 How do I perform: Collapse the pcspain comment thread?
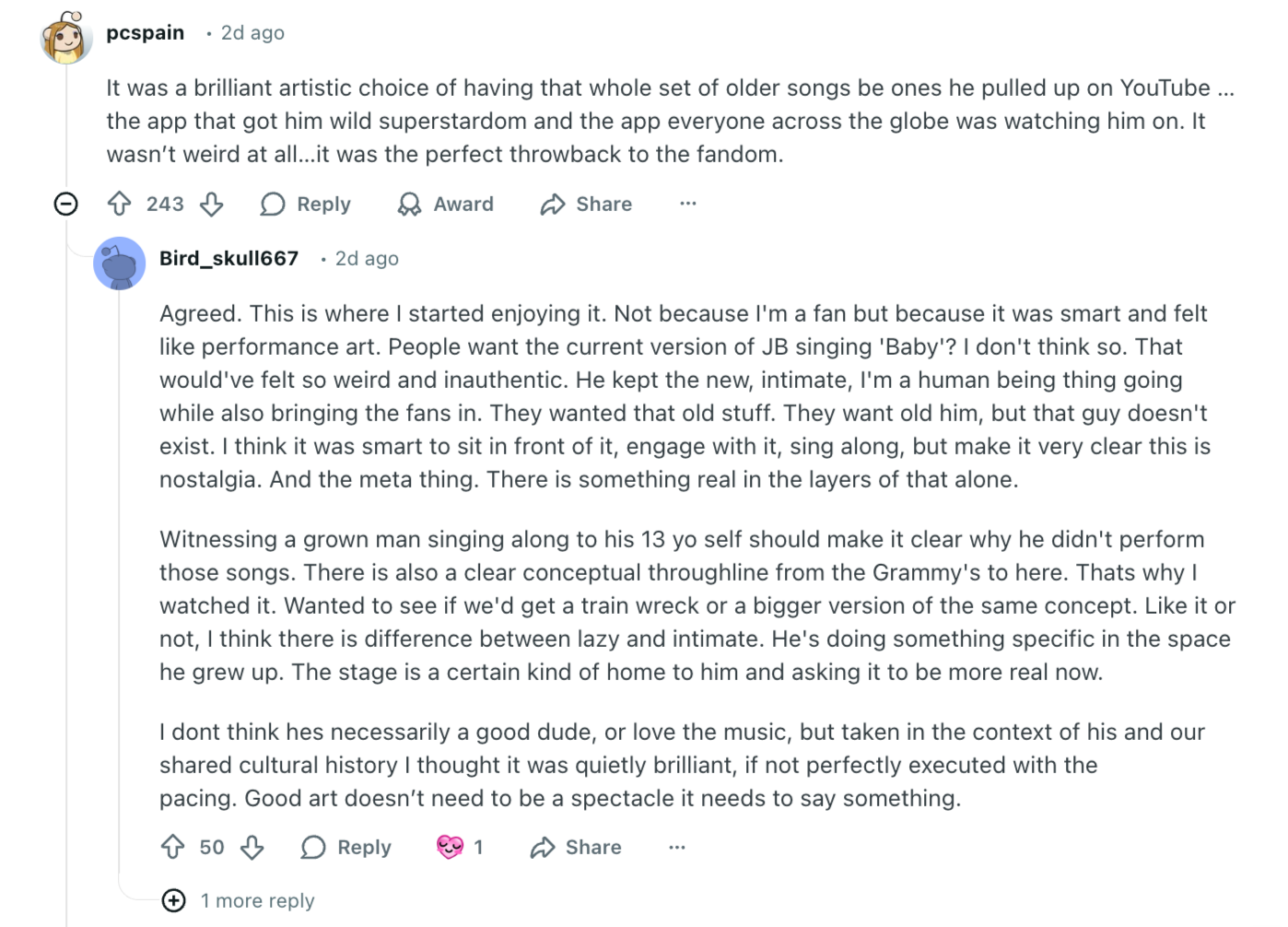(65, 204)
